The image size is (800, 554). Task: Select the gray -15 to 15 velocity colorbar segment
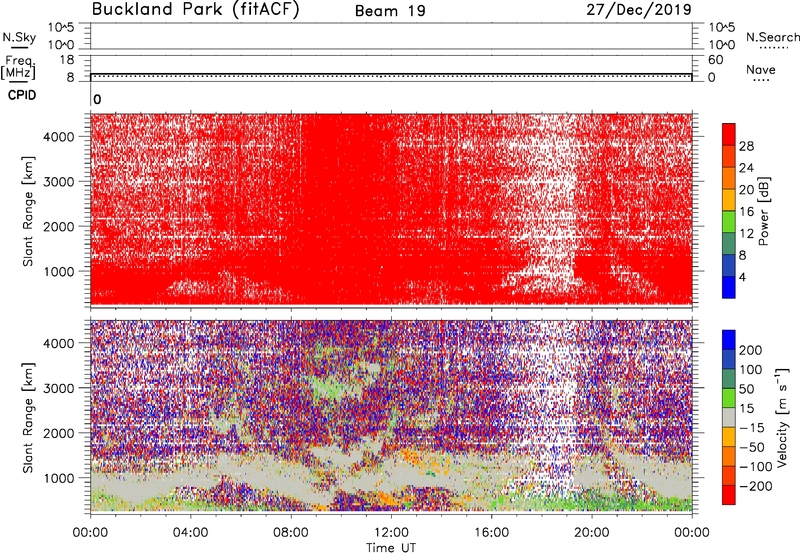point(729,417)
